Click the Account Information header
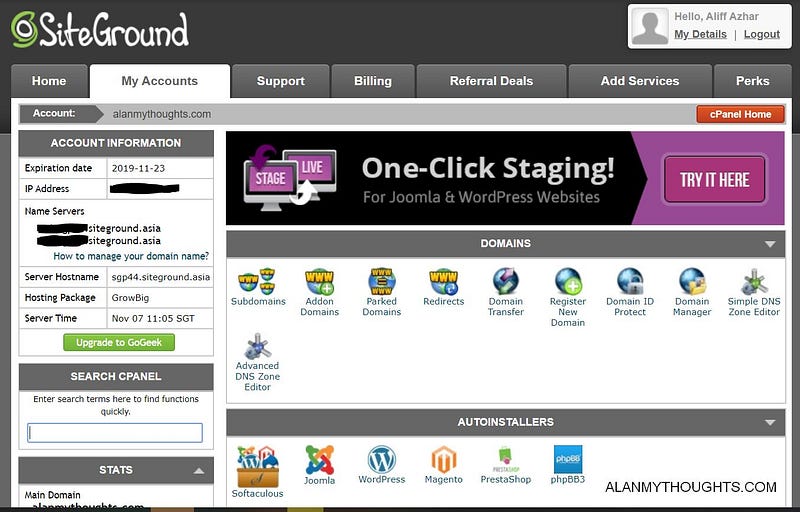Image resolution: width=800 pixels, height=512 pixels. click(x=116, y=143)
